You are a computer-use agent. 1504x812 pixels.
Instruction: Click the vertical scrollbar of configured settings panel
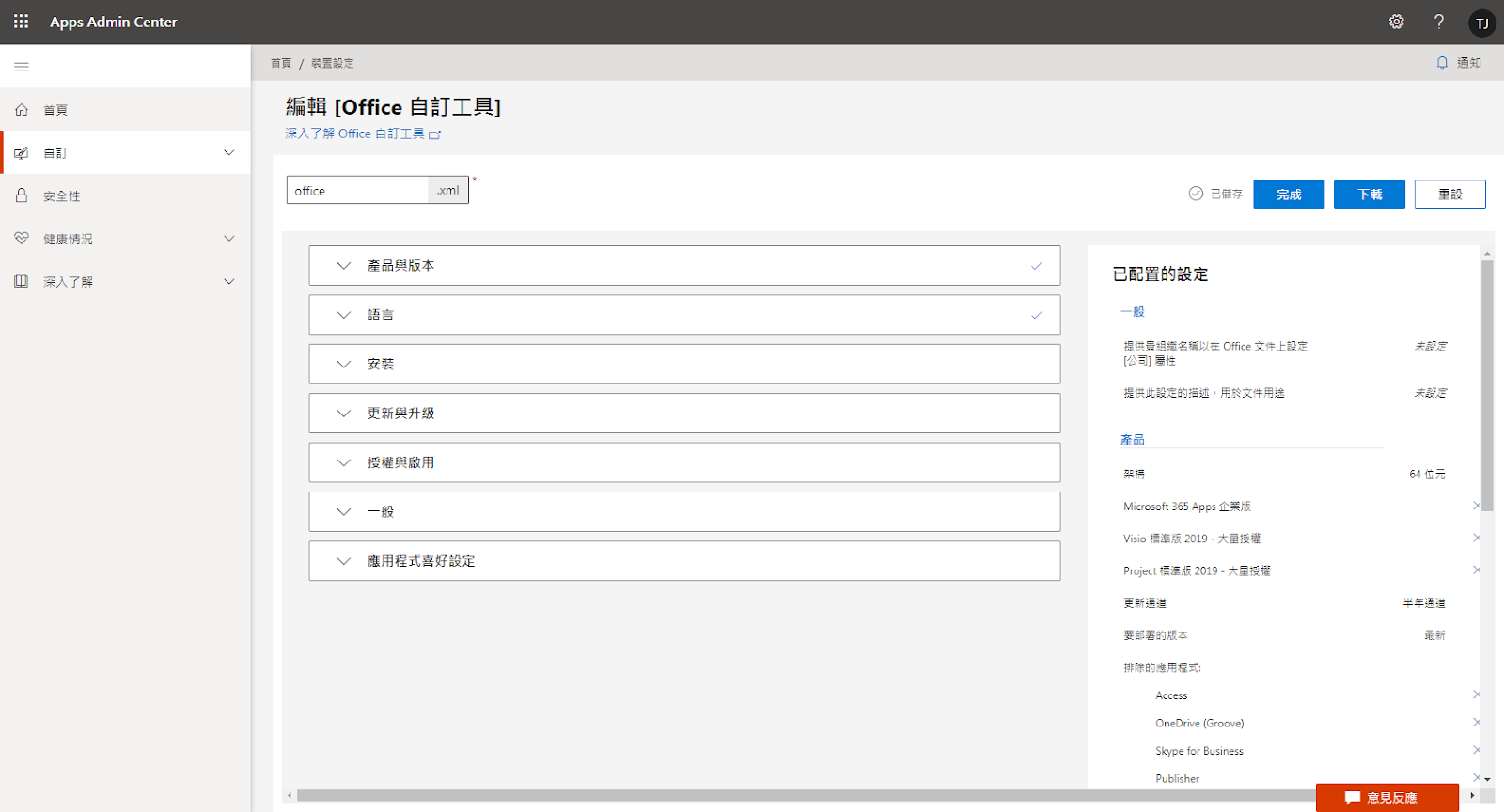(1487, 385)
